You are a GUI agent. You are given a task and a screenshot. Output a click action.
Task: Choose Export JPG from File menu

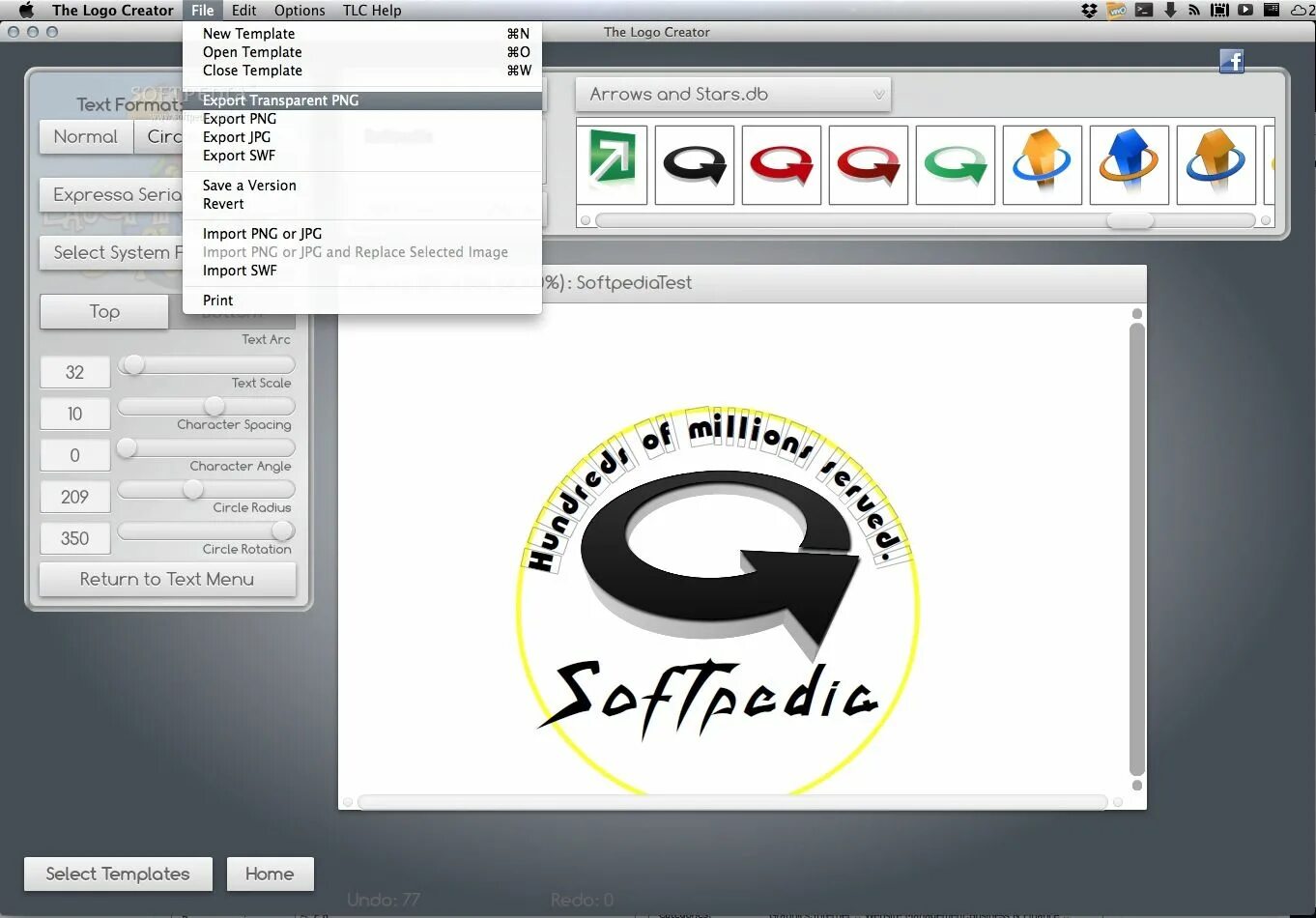(x=362, y=137)
